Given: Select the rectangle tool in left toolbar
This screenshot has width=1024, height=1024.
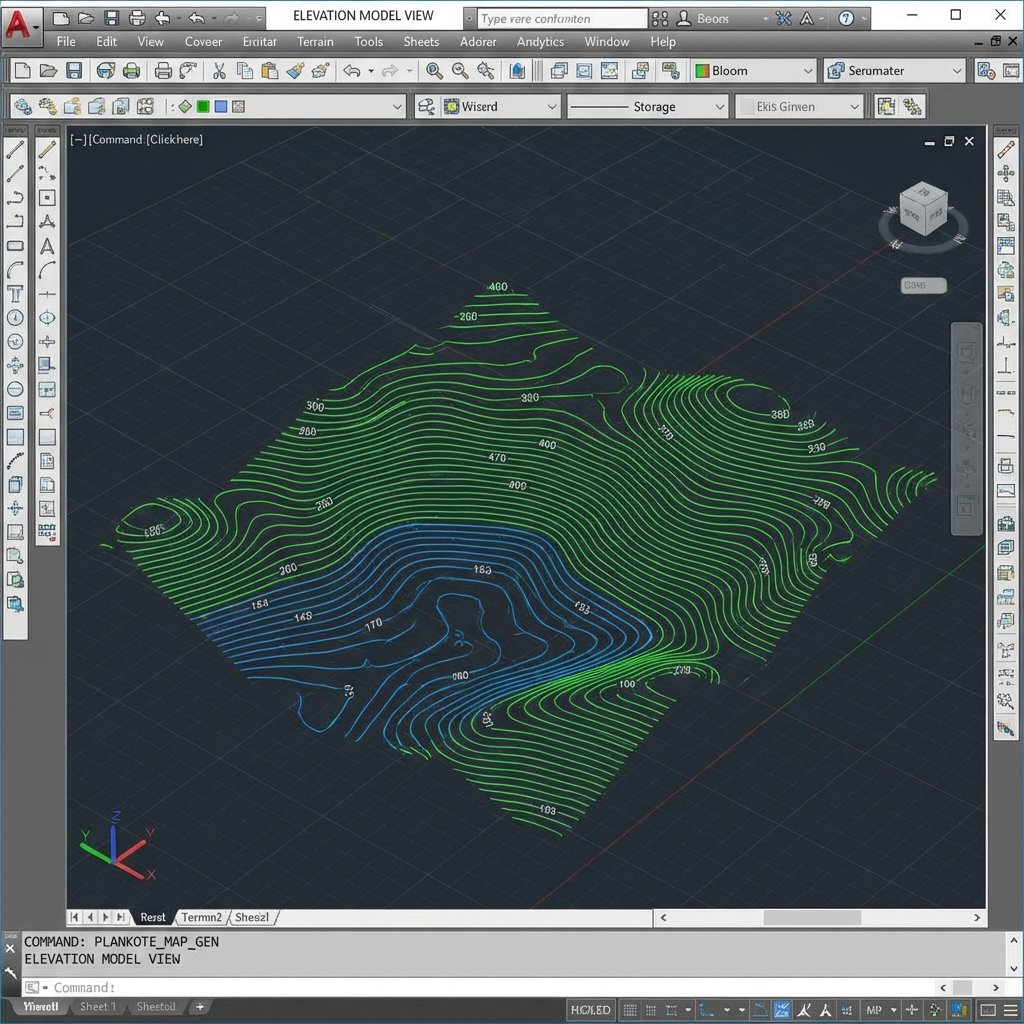Looking at the screenshot, I should click(x=15, y=245).
